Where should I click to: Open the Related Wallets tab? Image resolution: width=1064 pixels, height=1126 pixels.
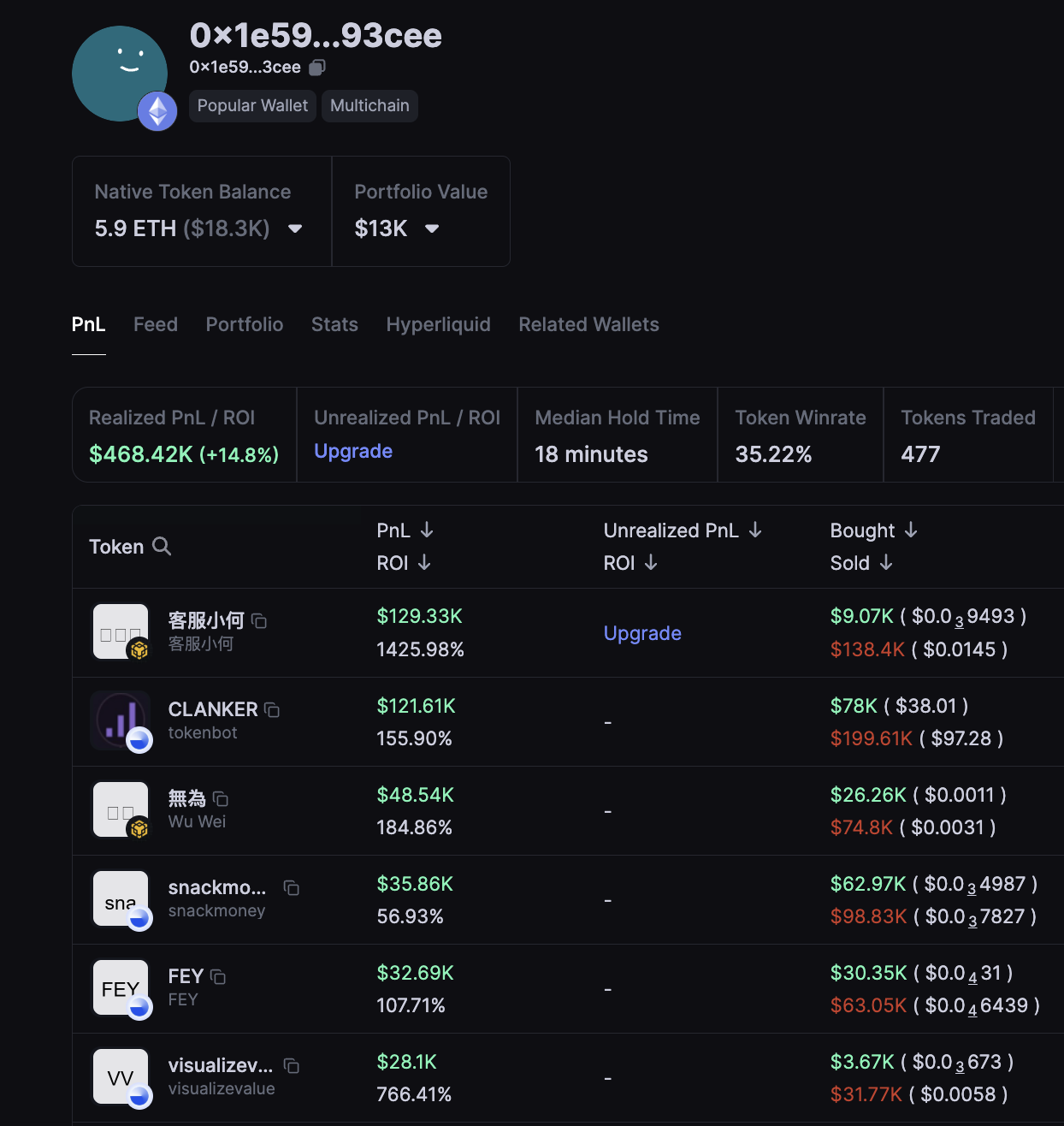tap(588, 324)
